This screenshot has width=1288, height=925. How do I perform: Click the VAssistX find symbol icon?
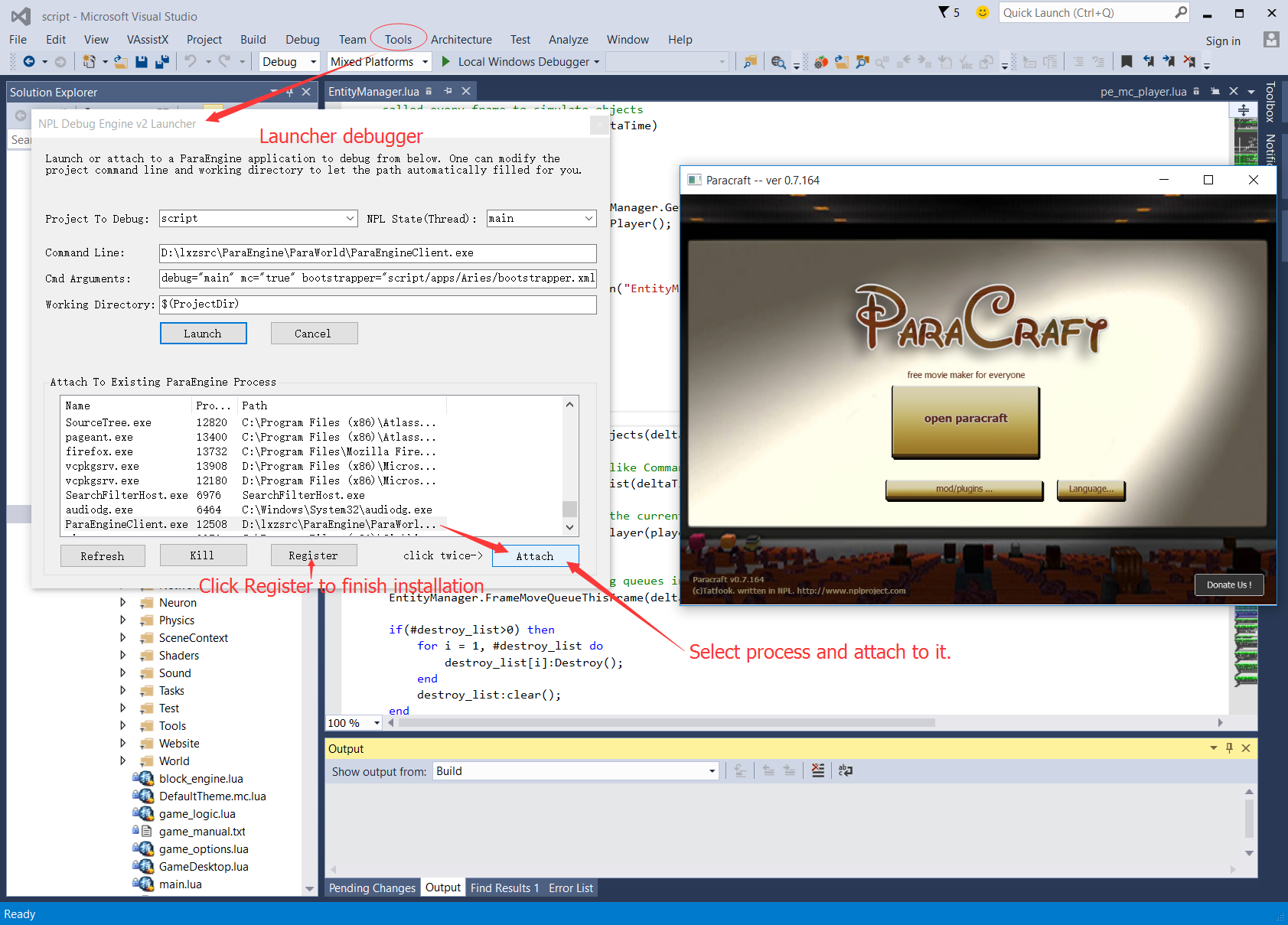(862, 62)
